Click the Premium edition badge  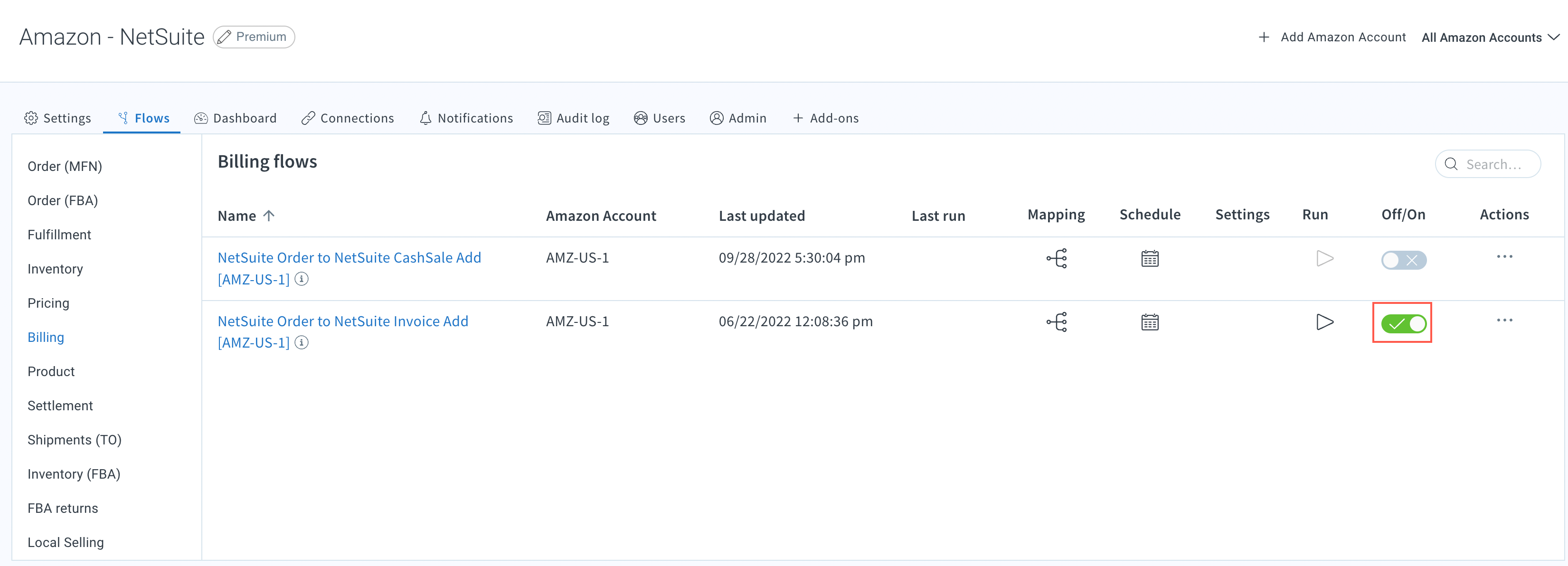pos(254,37)
